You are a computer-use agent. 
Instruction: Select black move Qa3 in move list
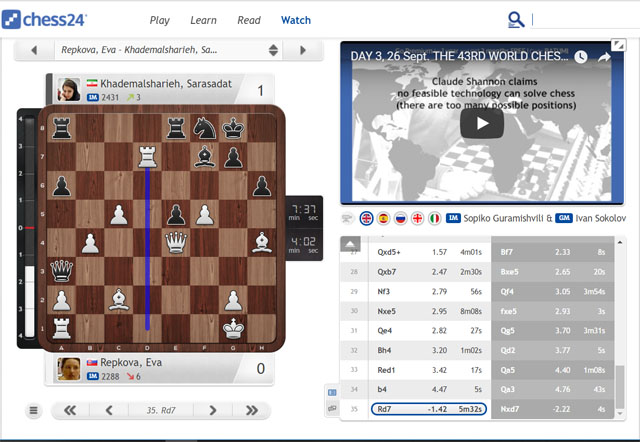[553, 389]
